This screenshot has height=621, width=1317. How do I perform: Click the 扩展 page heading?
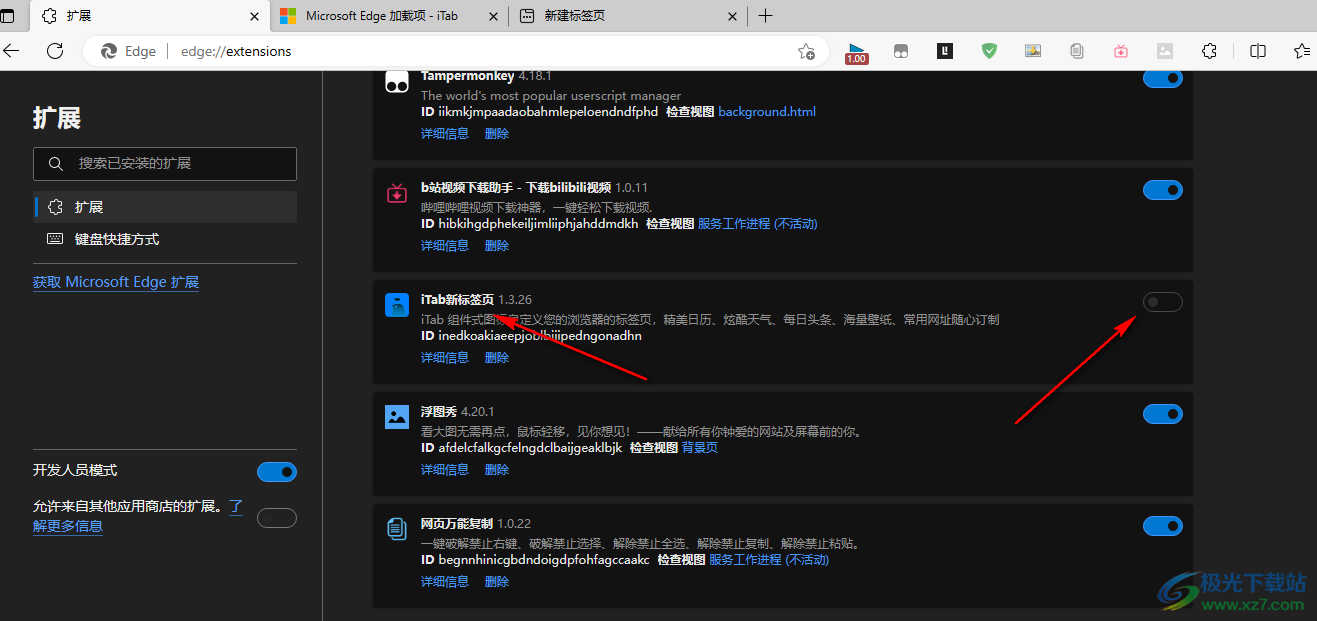click(x=57, y=118)
